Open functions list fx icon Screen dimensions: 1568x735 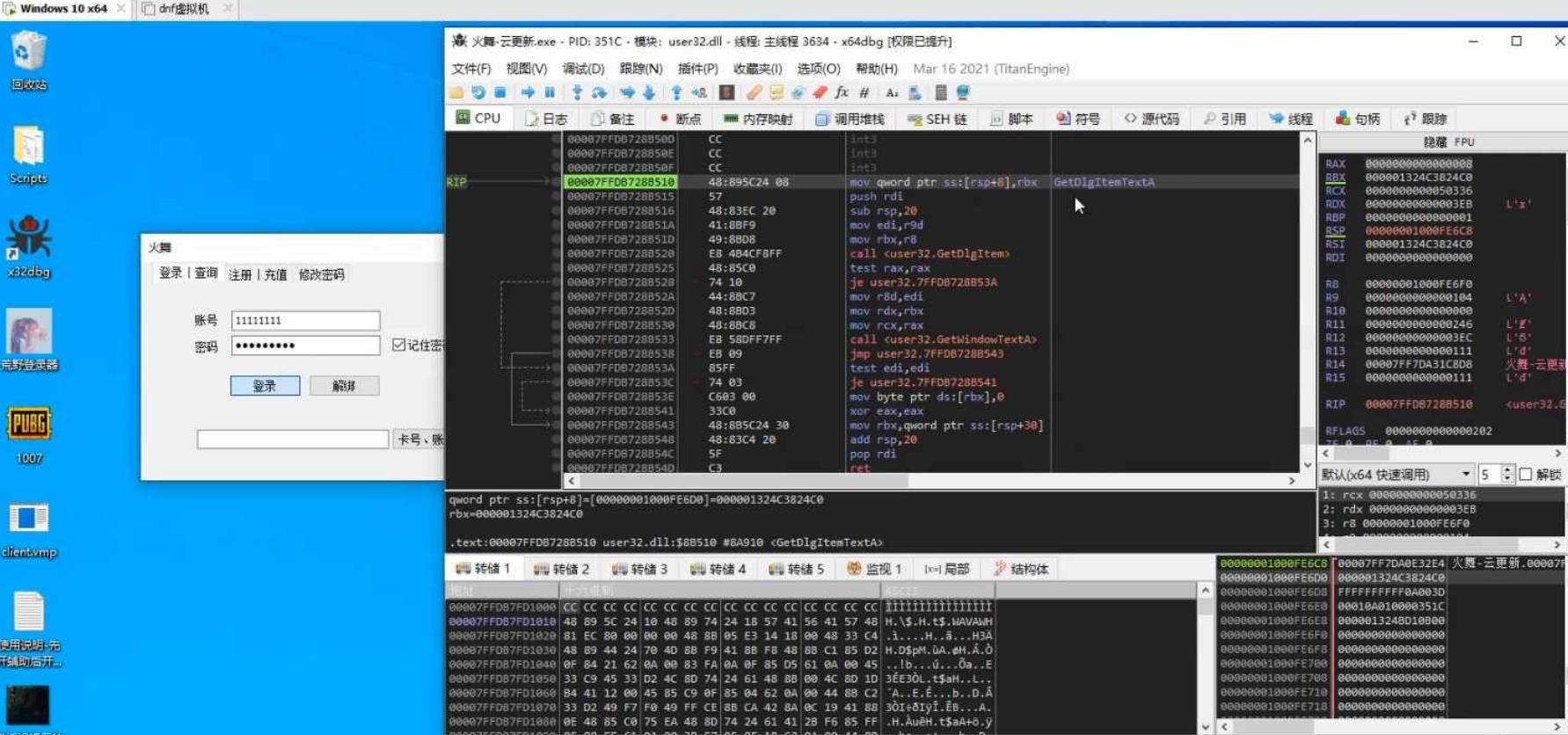point(842,92)
